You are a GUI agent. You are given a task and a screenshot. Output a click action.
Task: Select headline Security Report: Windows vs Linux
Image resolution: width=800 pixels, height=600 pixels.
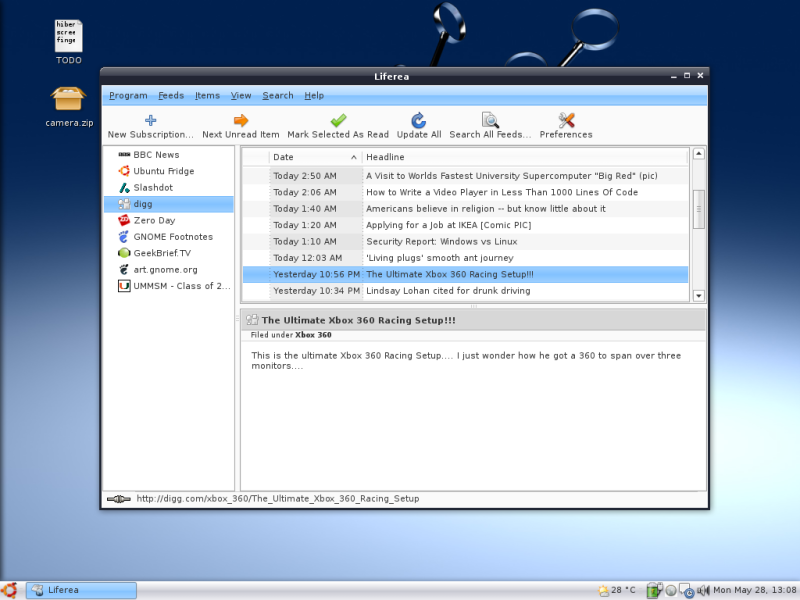[441, 241]
